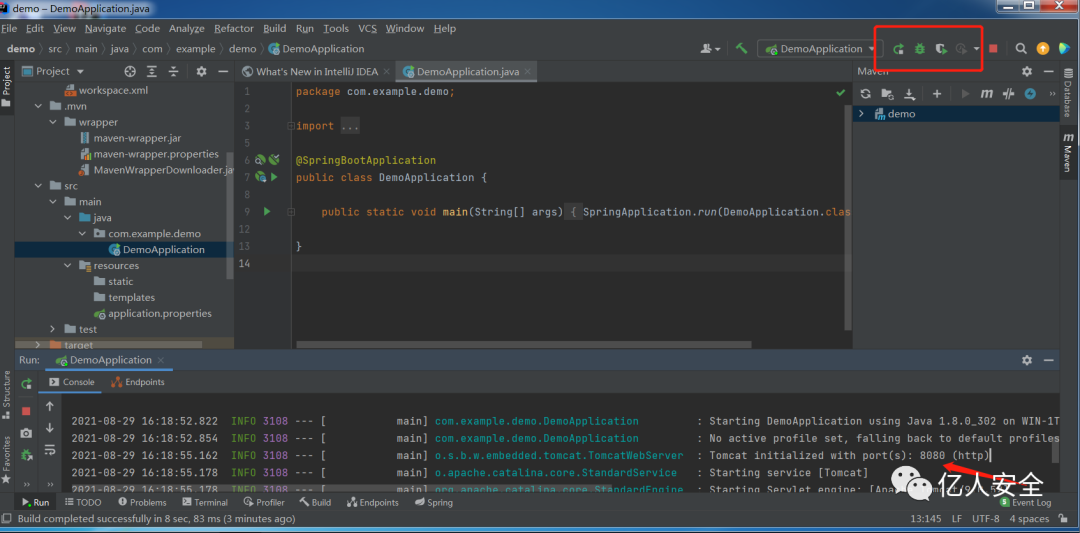This screenshot has width=1080, height=533.
Task: Expand the demo node in Maven panel
Action: point(861,114)
